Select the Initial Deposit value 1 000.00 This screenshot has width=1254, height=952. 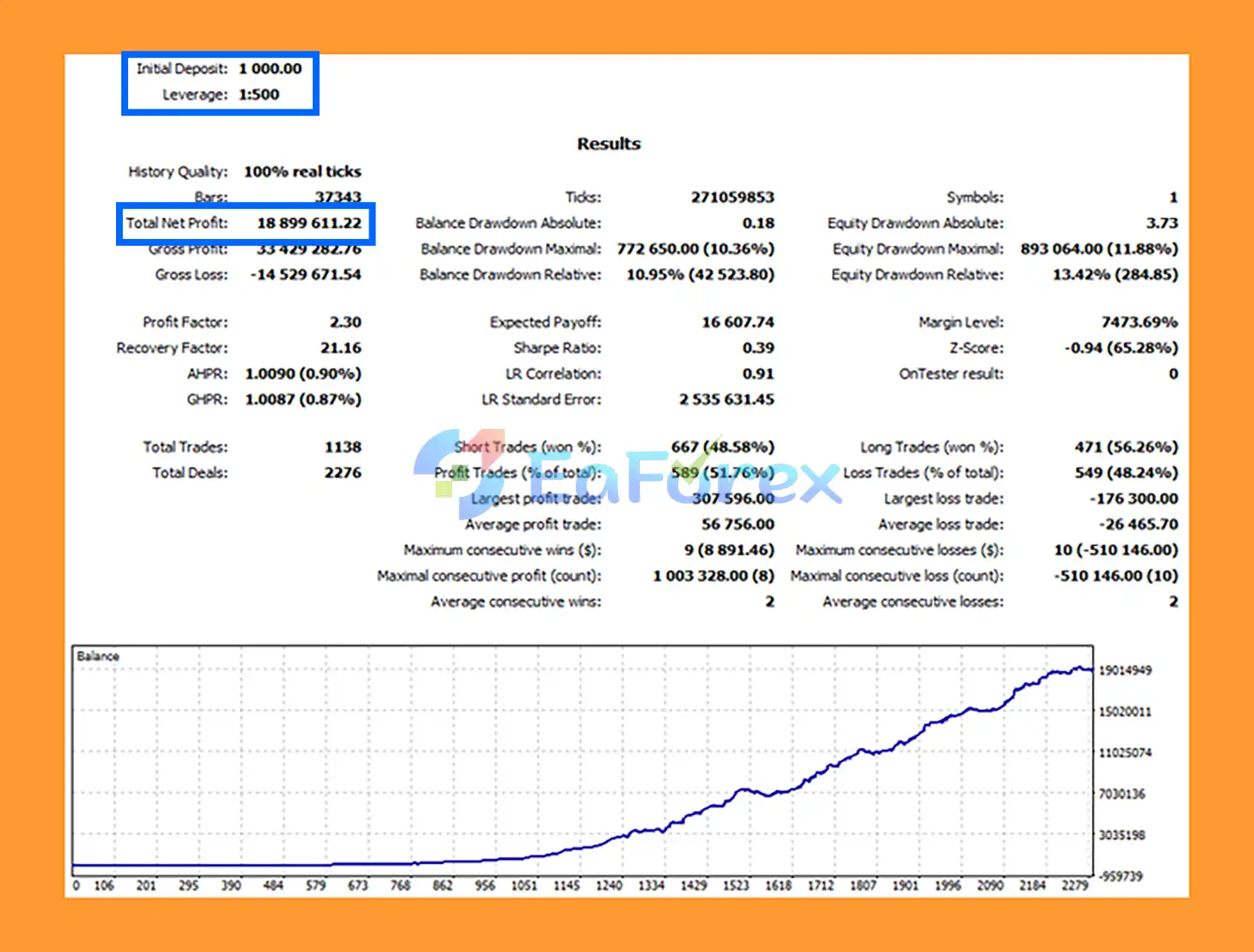(x=271, y=69)
